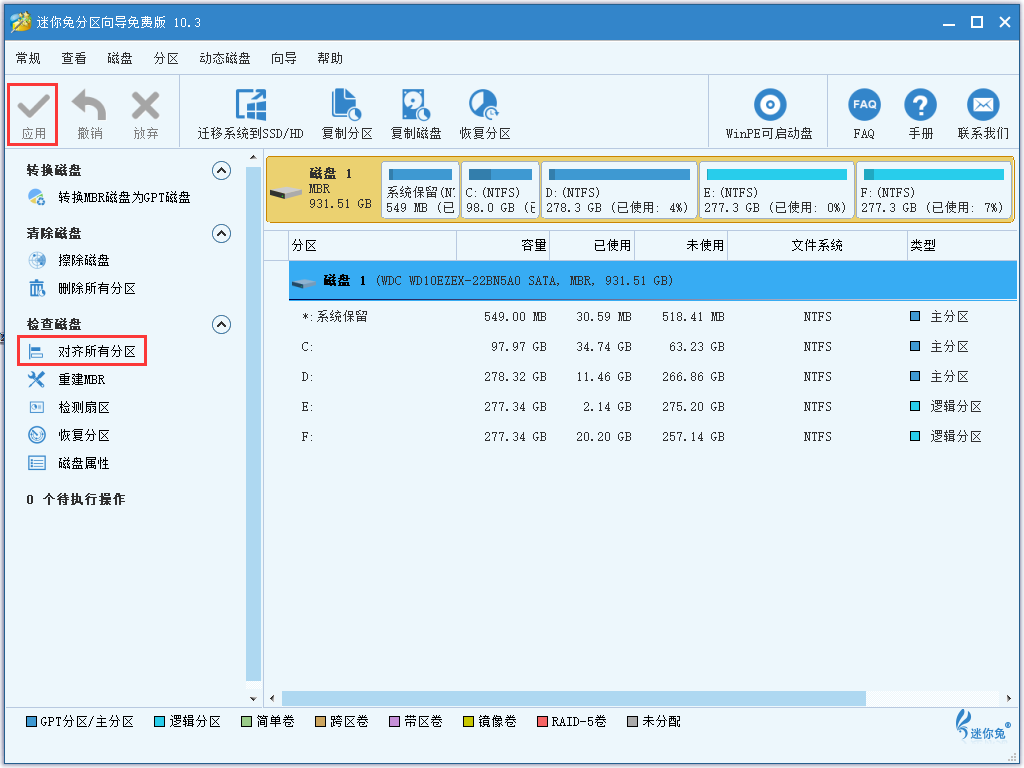Click 0 个待执行操作 pending operations text
The height and width of the screenshot is (768, 1024).
click(x=76, y=500)
